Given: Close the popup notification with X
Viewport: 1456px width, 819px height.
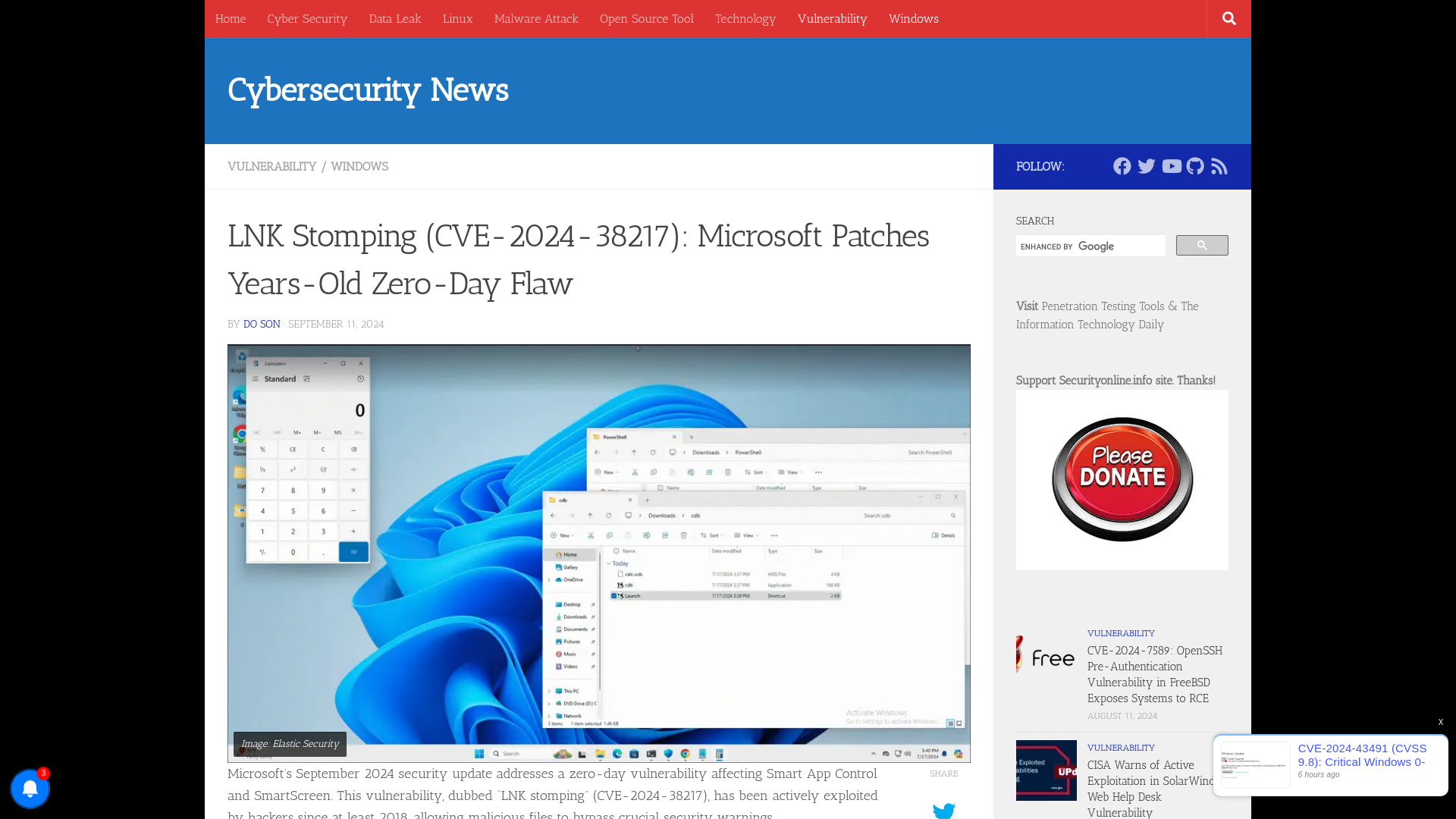Looking at the screenshot, I should [x=1441, y=722].
